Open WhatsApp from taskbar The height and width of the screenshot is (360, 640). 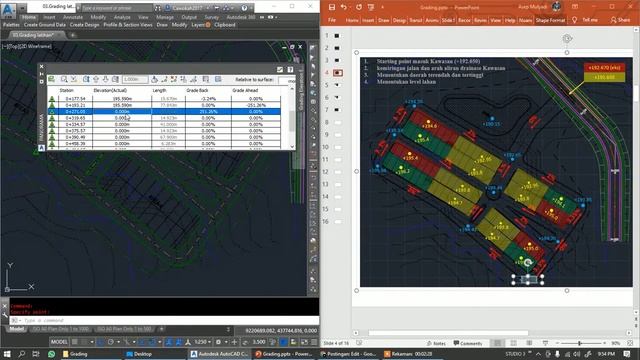[x=51, y=354]
